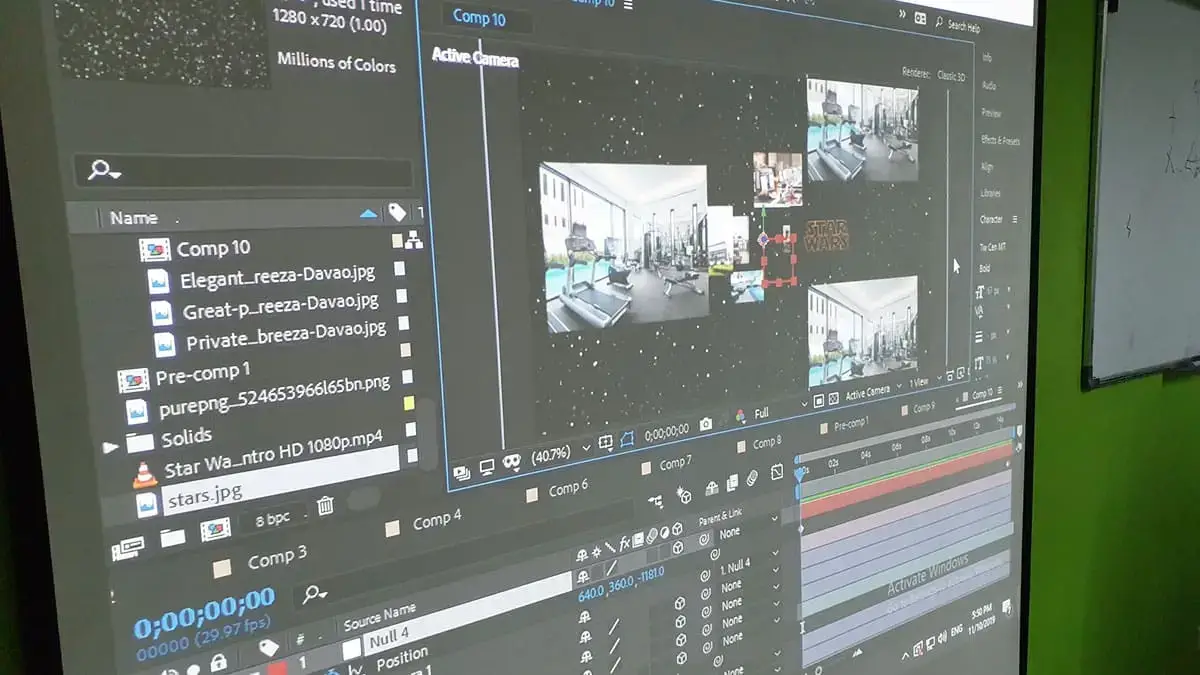Open the Composition Mini-Flowchart icon
The image size is (1200, 675).
(x=655, y=502)
